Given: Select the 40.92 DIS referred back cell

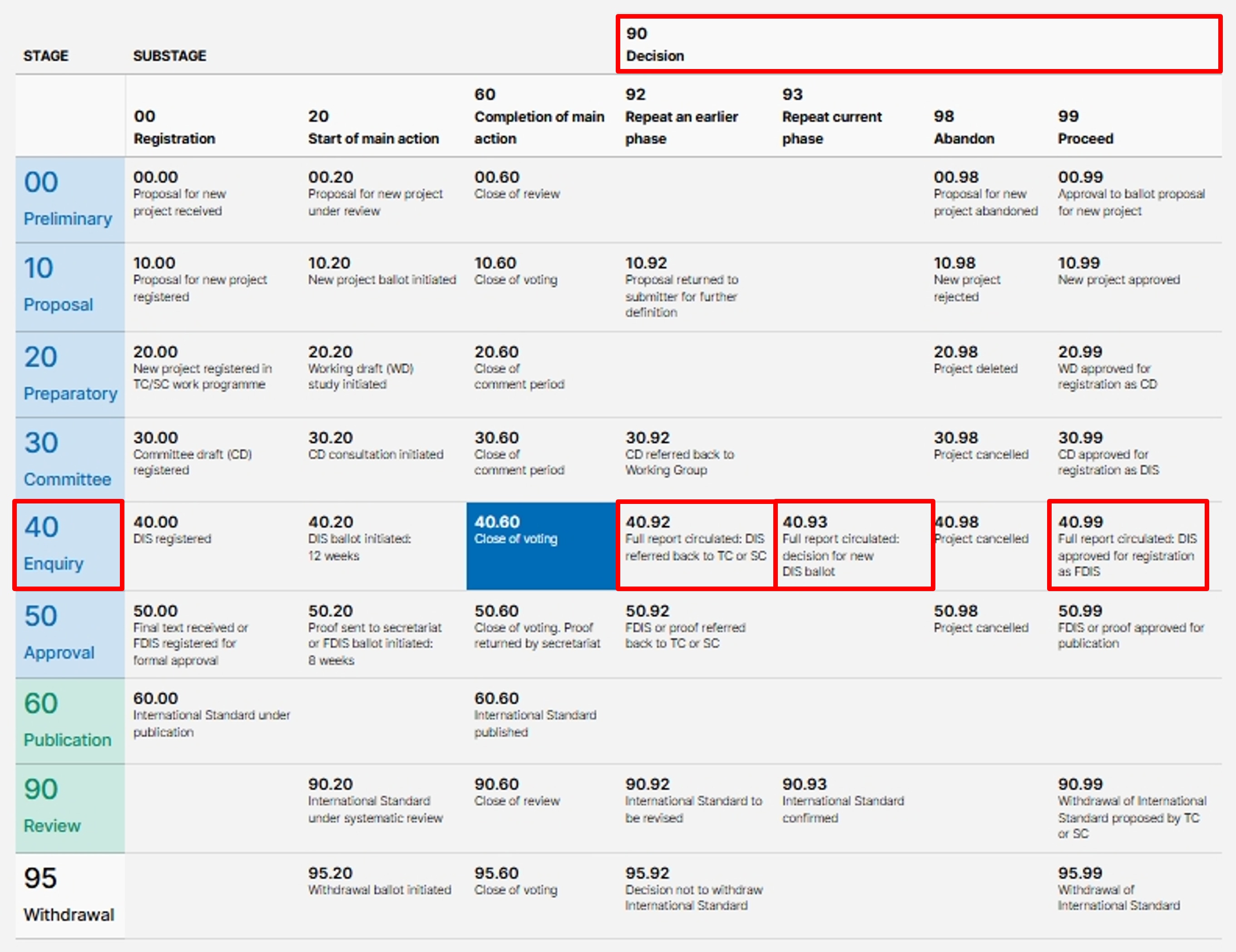Looking at the screenshot, I should [x=695, y=545].
